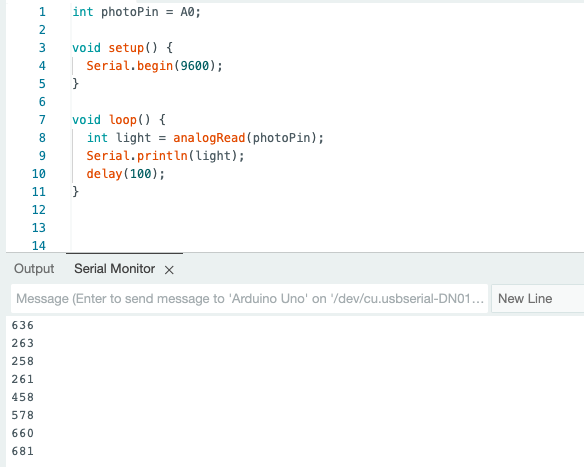
Task: Click line number 14 in the gutter
Action: point(39,246)
